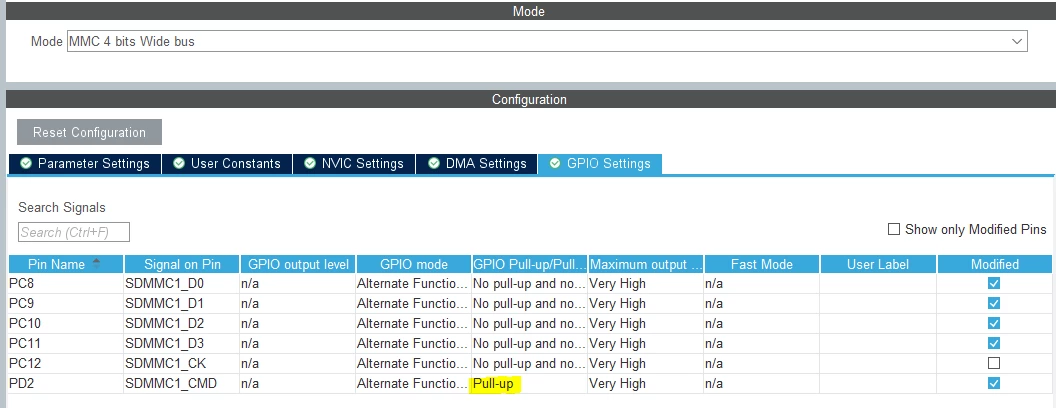This screenshot has height=408, width=1056.
Task: Toggle Modified checkbox for PC8
Action: (993, 283)
